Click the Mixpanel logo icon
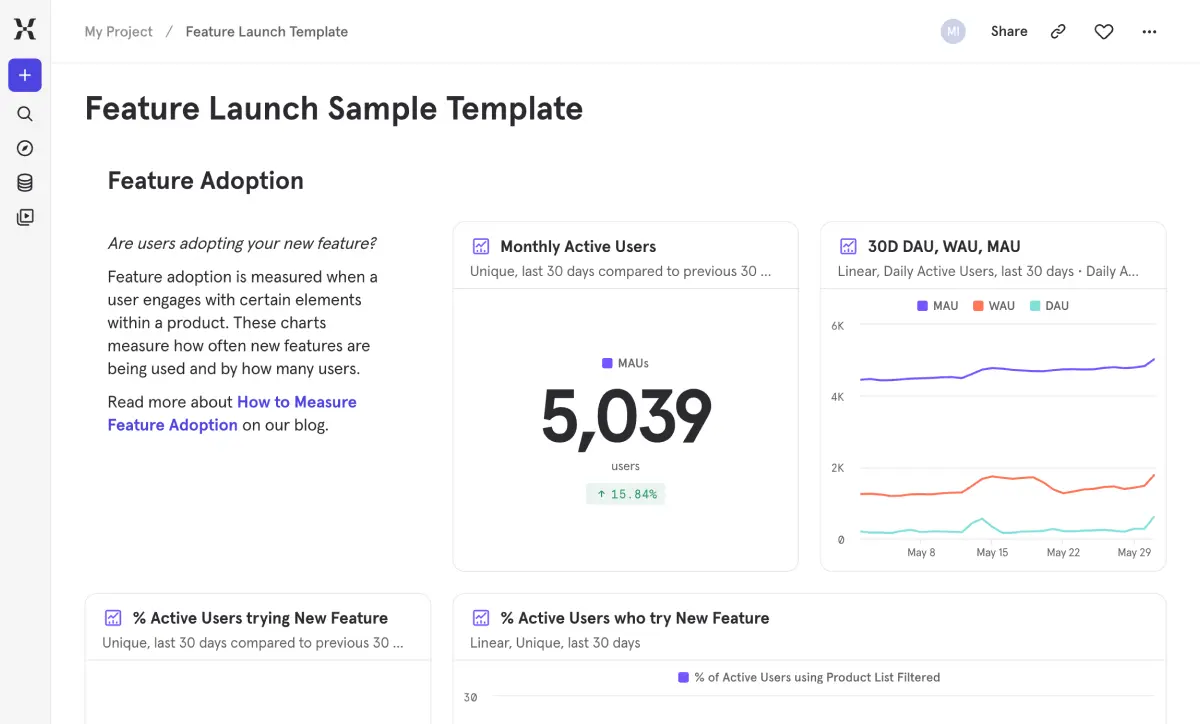 click(x=25, y=30)
